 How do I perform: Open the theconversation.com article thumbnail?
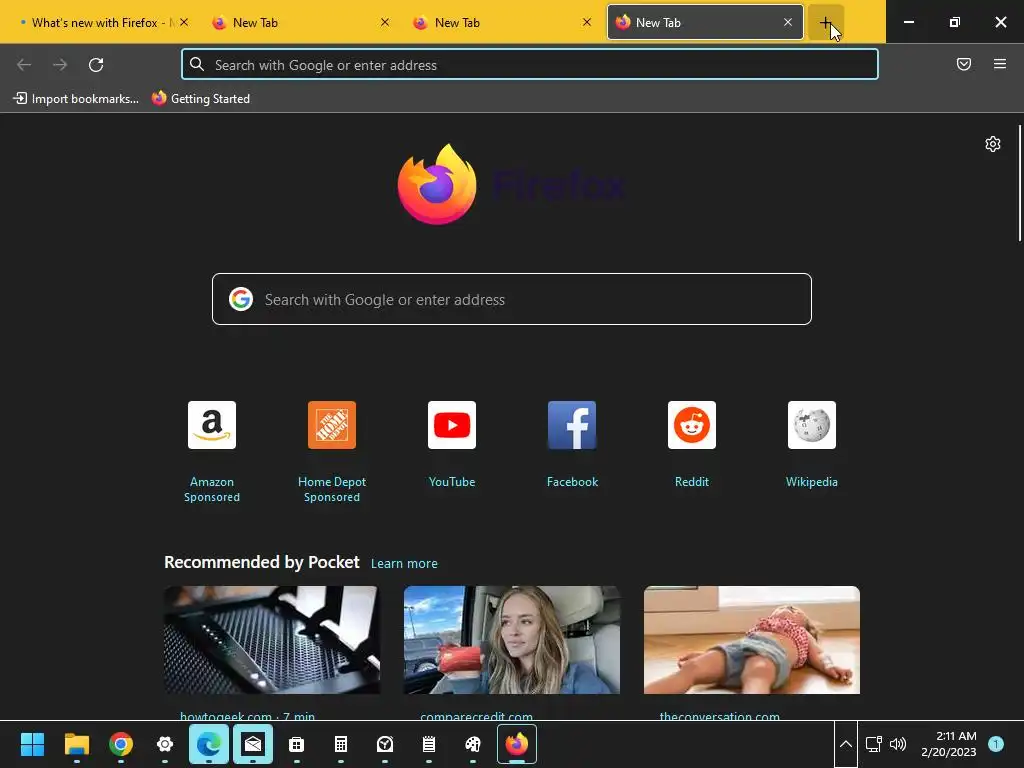752,640
